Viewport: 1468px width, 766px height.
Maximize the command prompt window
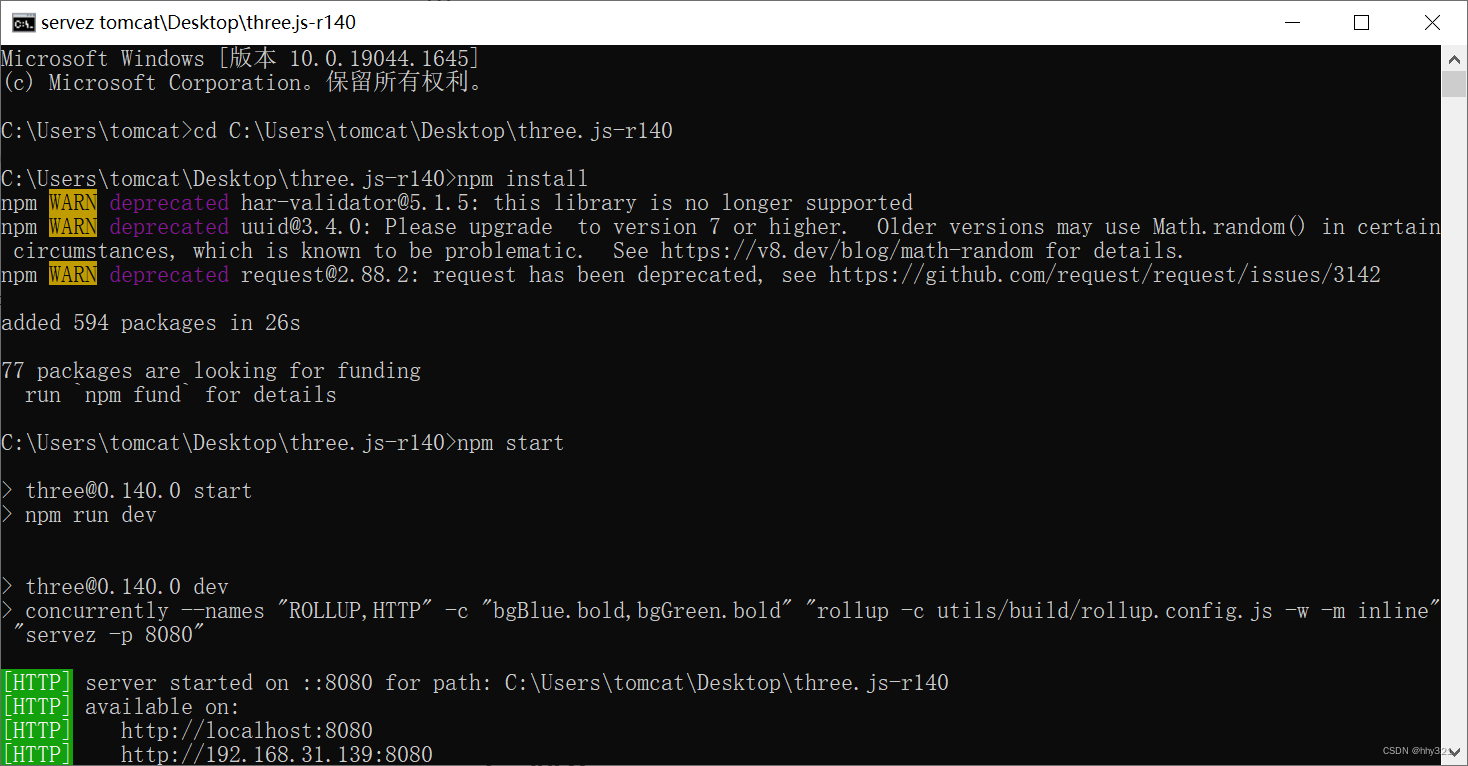(x=1361, y=21)
